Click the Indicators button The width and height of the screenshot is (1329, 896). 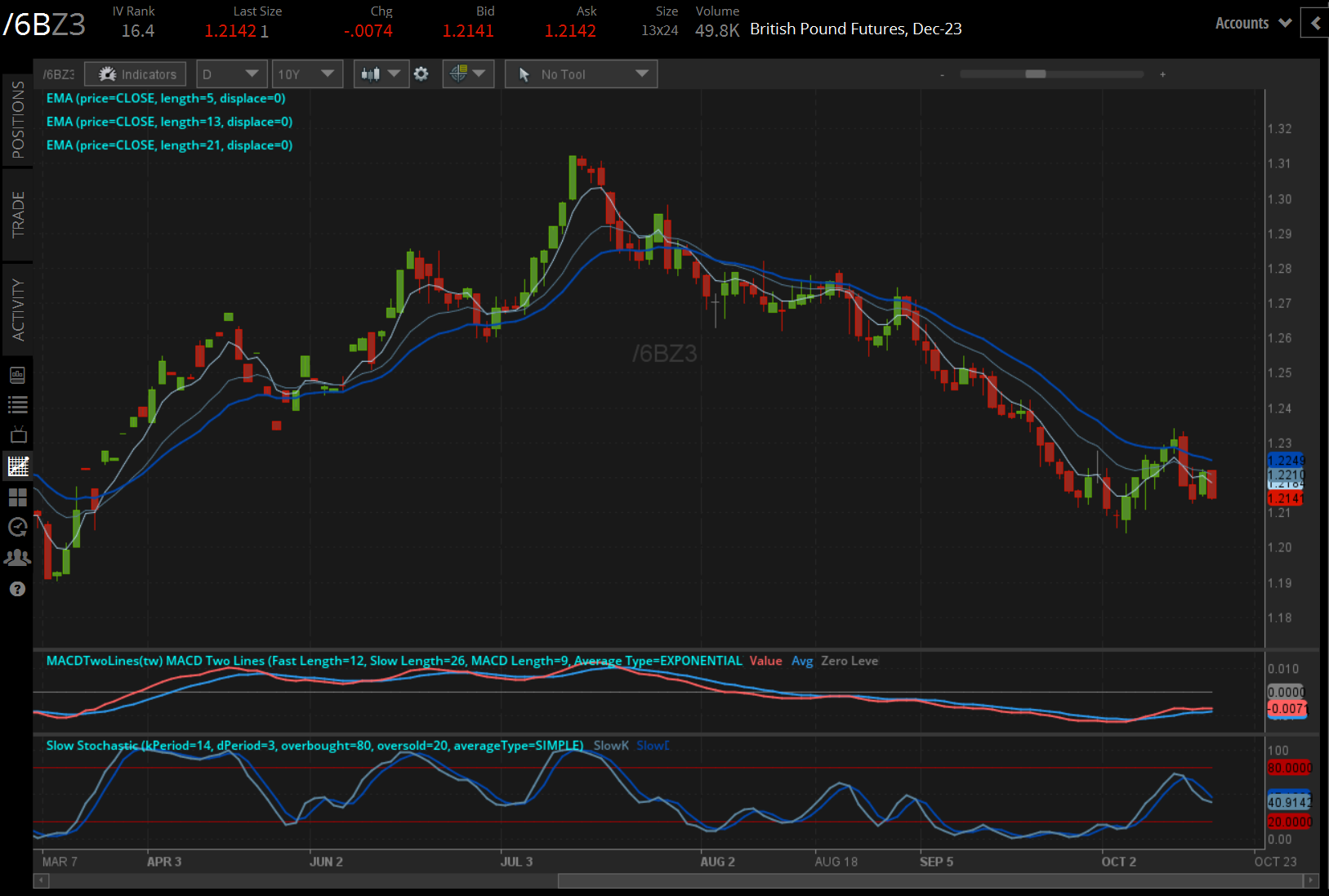coord(136,74)
